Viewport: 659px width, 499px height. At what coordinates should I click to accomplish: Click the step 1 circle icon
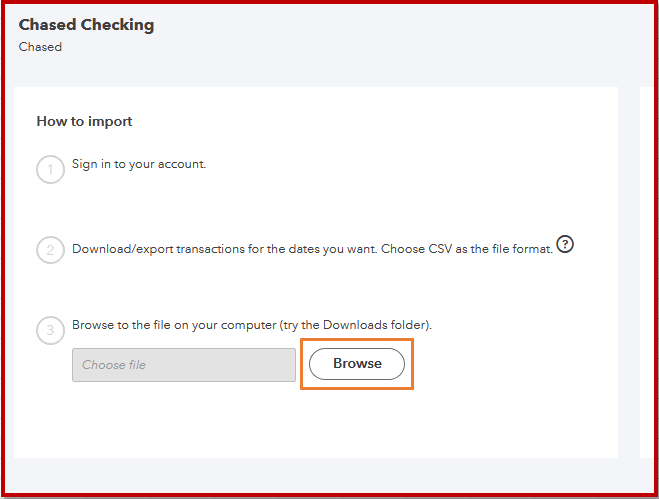(50, 170)
